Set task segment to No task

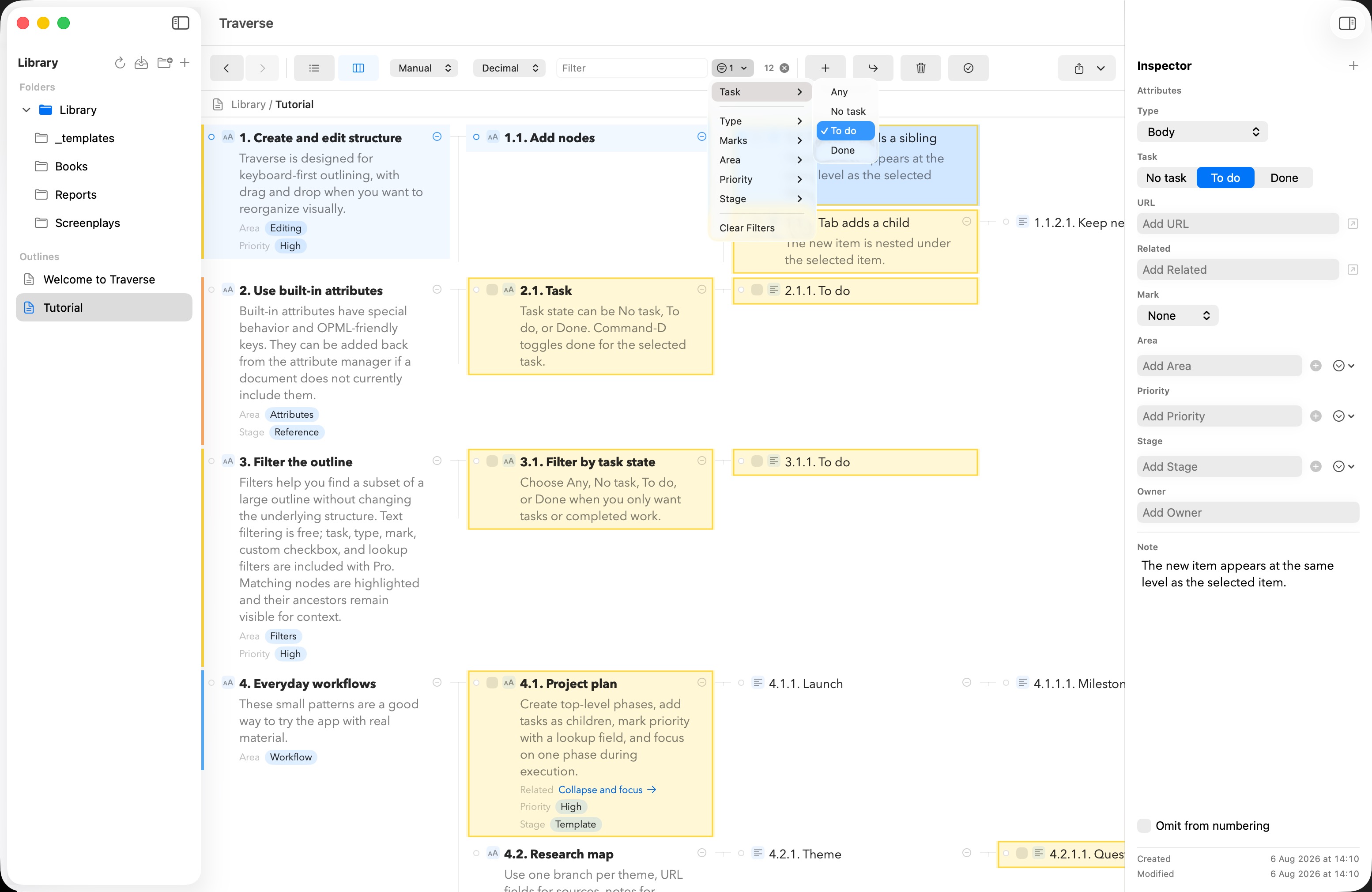[x=1166, y=178]
